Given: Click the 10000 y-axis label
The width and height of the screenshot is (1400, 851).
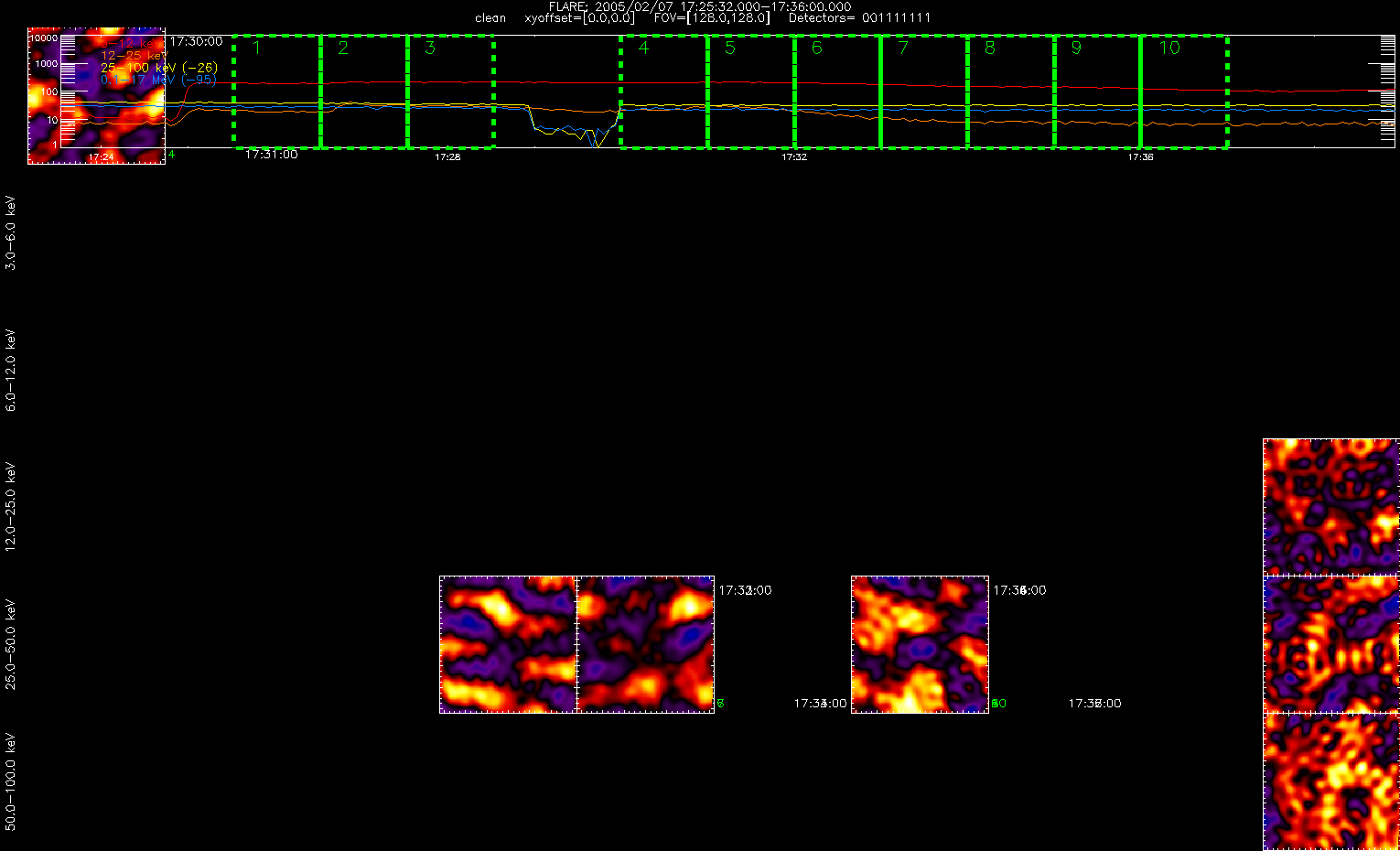Looking at the screenshot, I should coord(44,39).
